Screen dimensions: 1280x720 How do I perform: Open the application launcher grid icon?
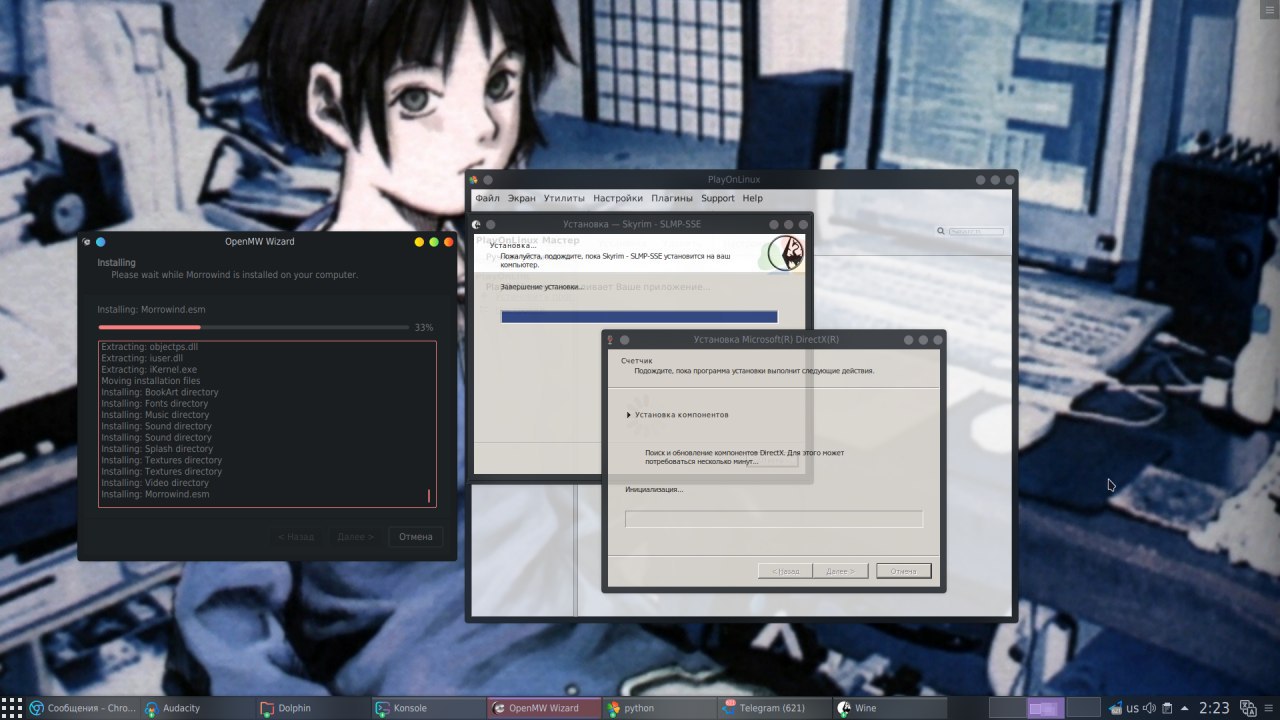pos(11,708)
